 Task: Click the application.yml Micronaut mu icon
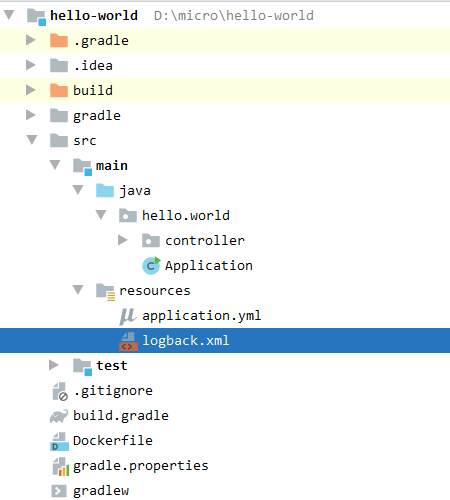click(x=128, y=316)
